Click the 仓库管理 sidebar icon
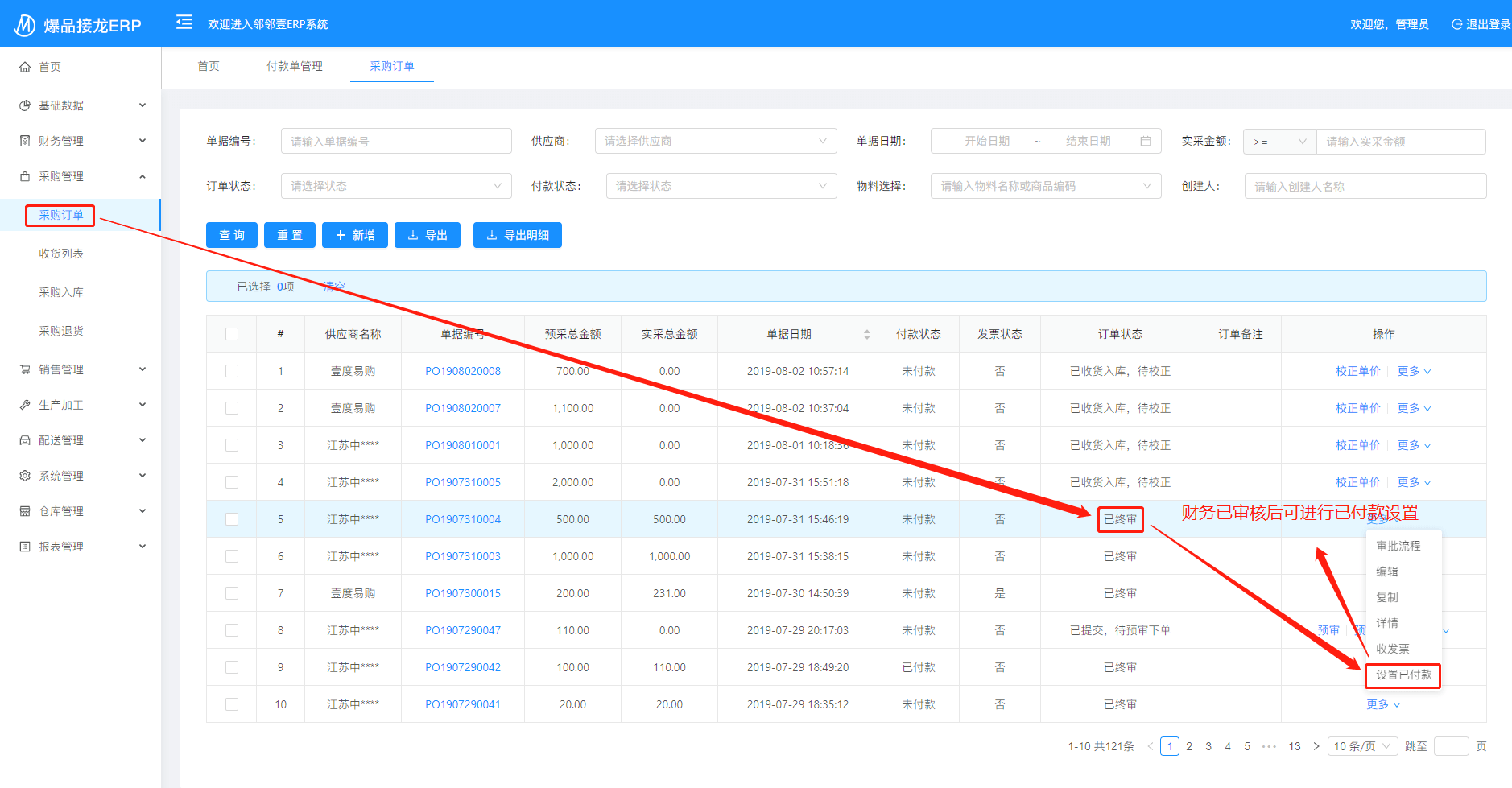Screen dimensions: 1512x788 pyautogui.click(x=25, y=511)
